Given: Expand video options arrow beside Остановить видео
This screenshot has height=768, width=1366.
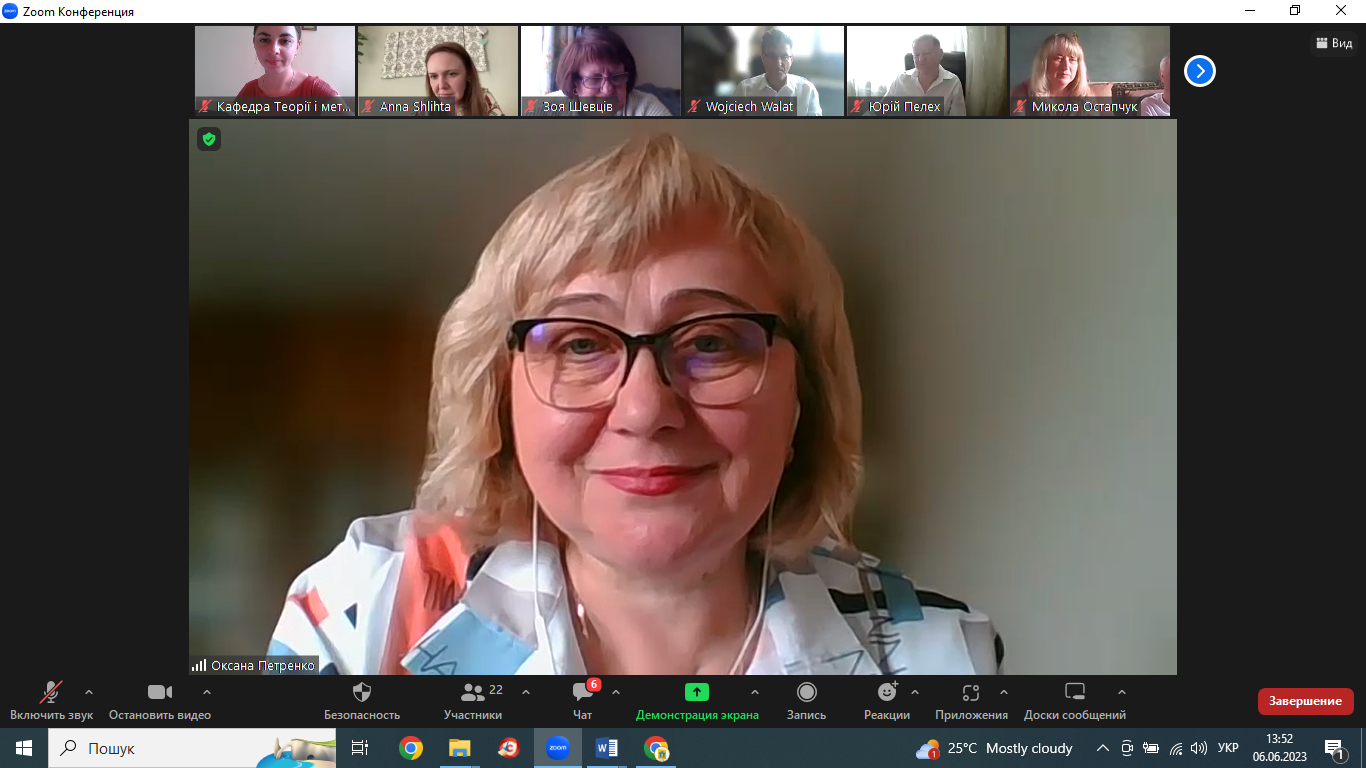Looking at the screenshot, I should click(207, 692).
